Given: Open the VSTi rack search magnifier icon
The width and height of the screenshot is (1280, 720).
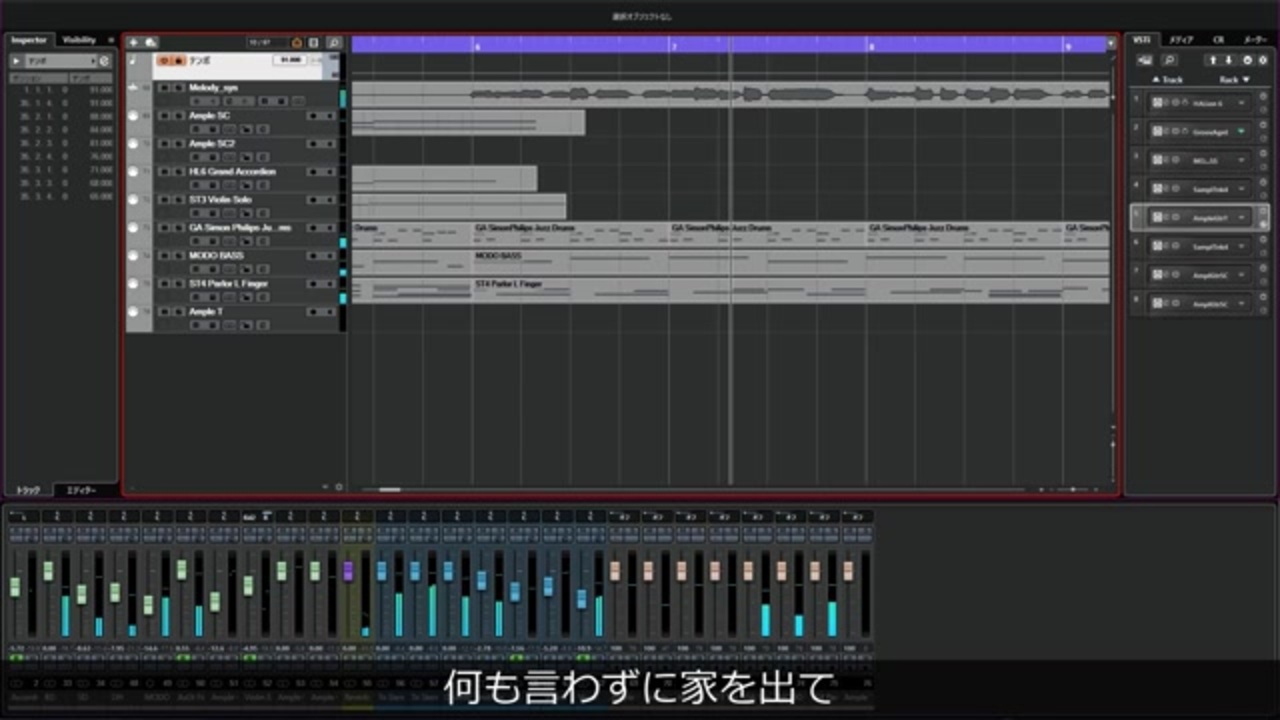Looking at the screenshot, I should (1169, 61).
